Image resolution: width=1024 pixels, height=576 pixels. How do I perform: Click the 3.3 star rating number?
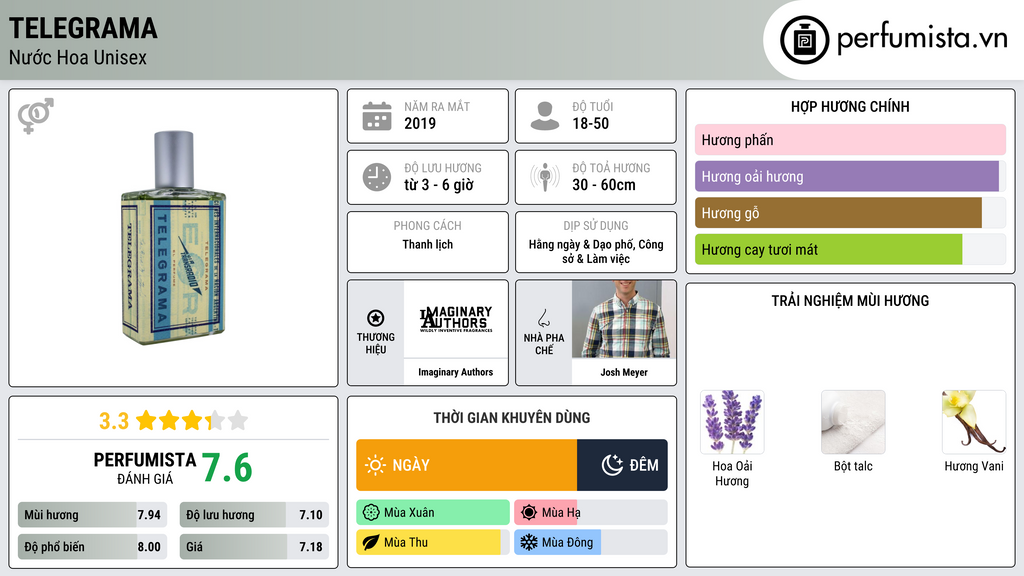click(x=114, y=421)
